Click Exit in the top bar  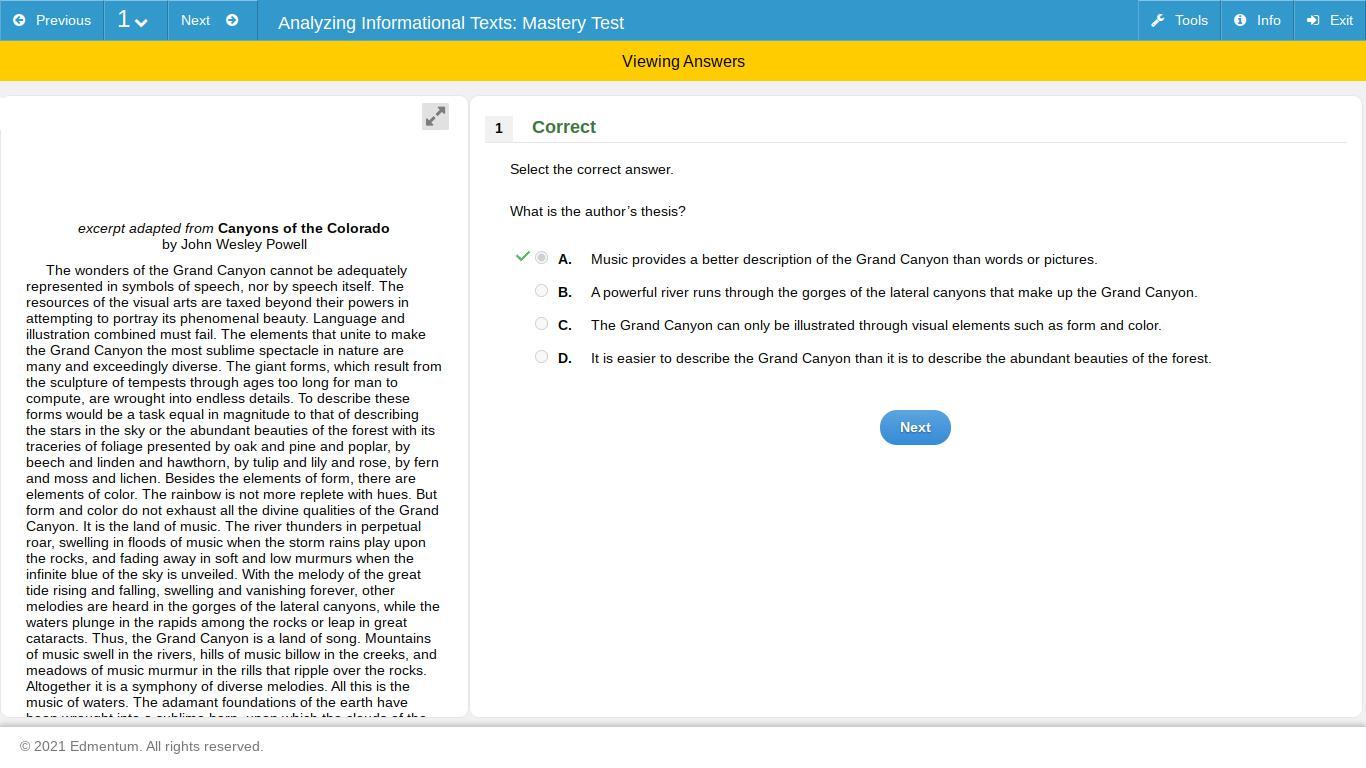1330,20
